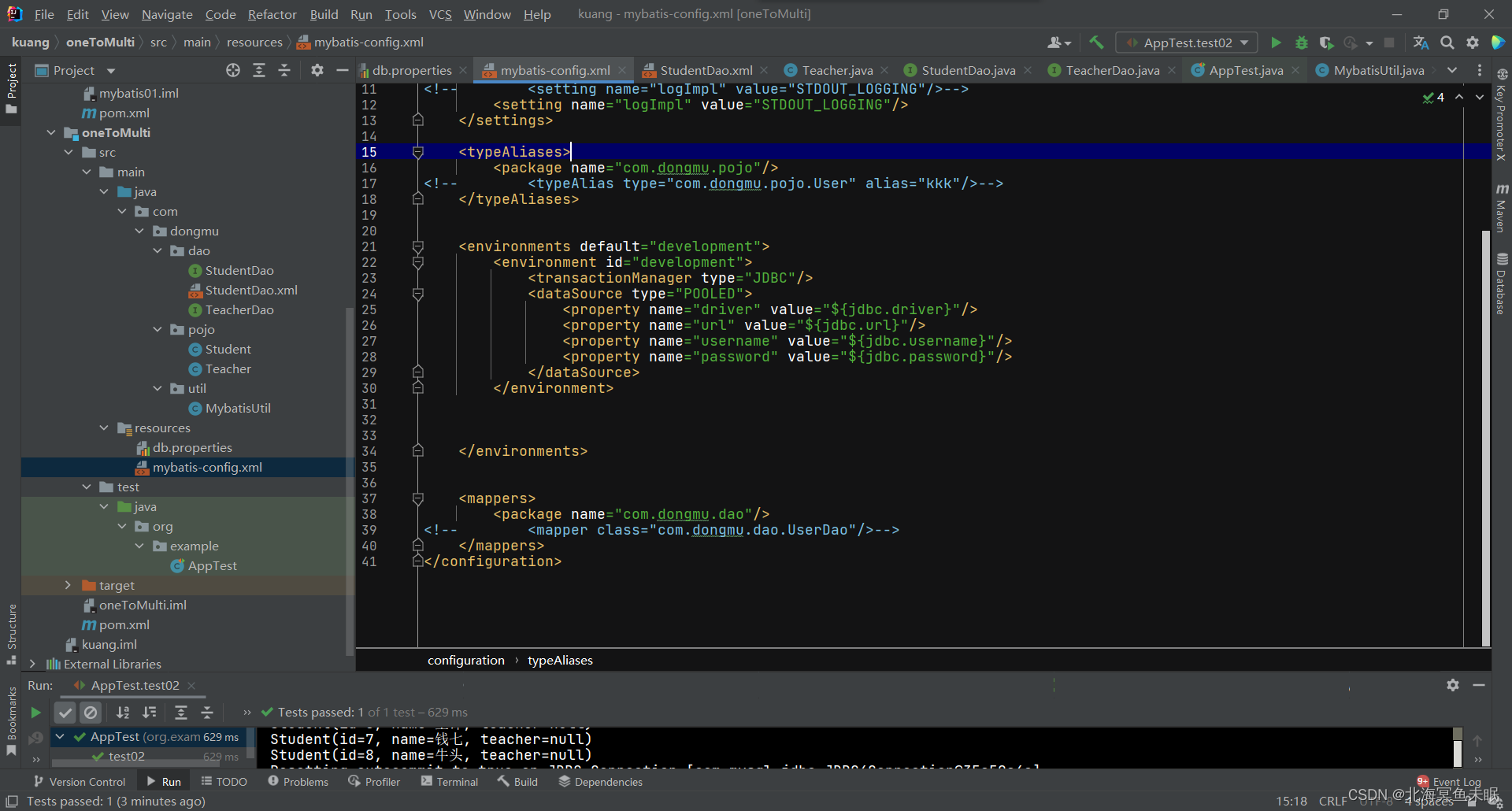Expand External Libraries node
The width and height of the screenshot is (1512, 811).
tap(32, 664)
